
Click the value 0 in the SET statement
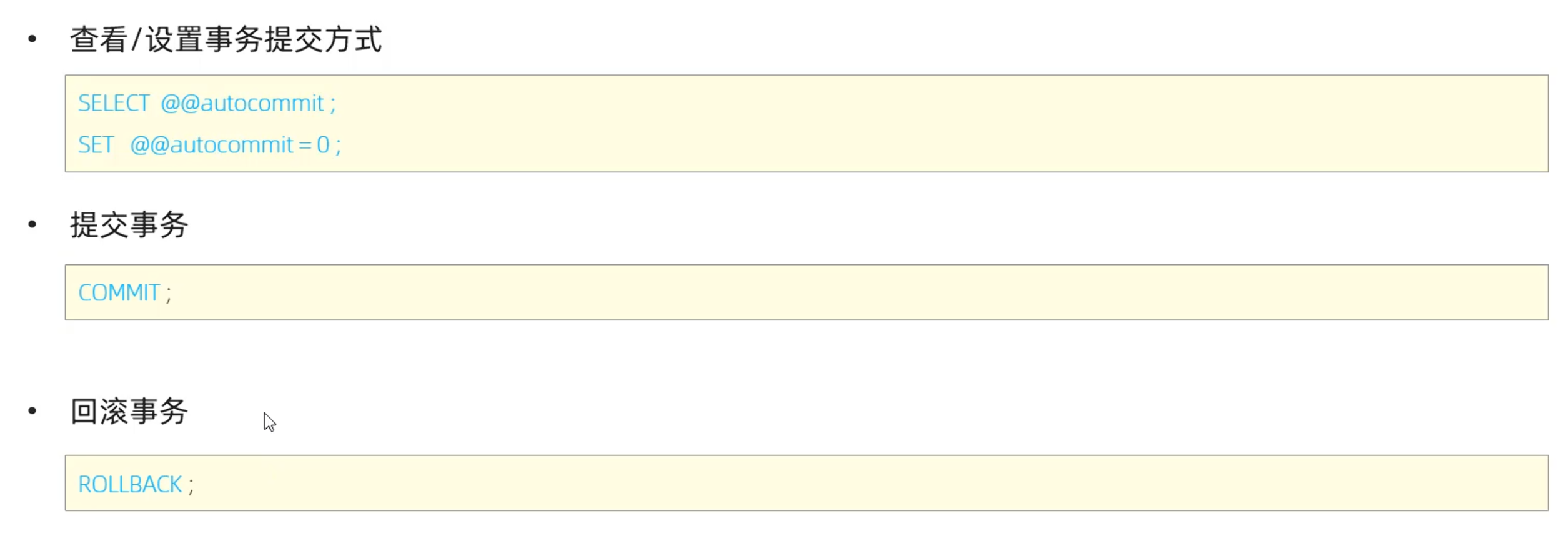pyautogui.click(x=323, y=145)
